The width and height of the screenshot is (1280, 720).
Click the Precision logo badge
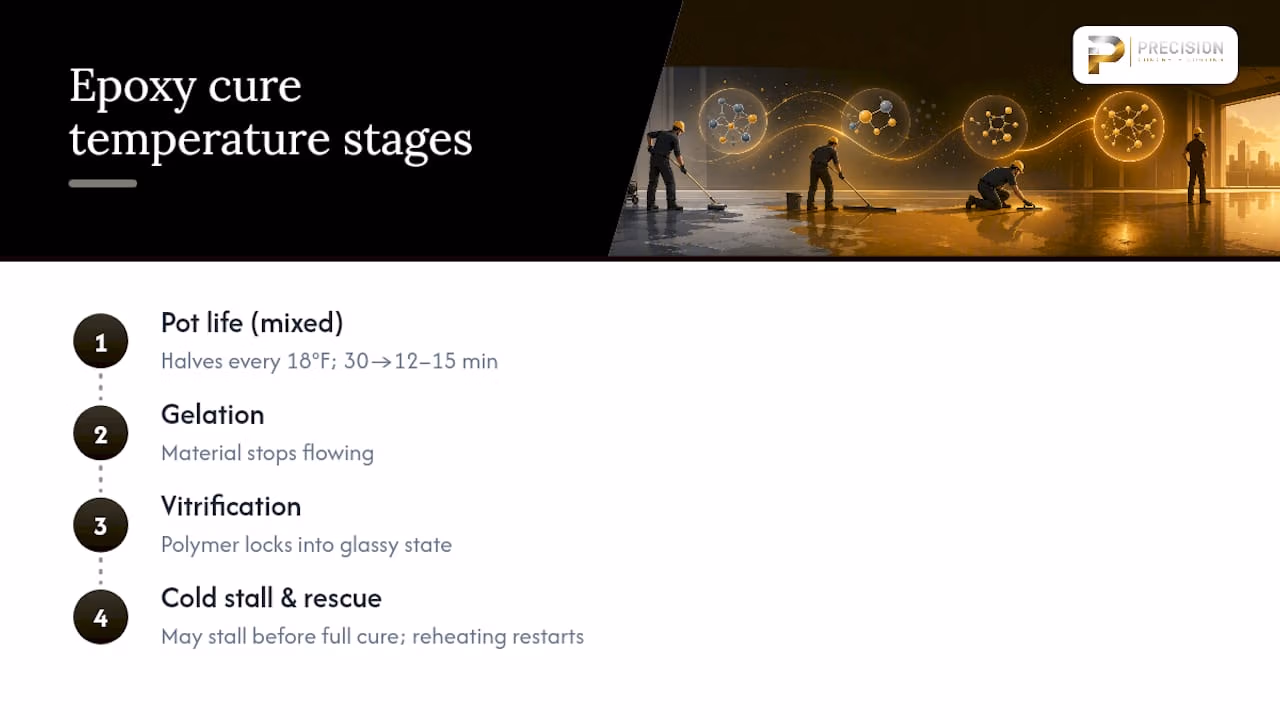1155,55
